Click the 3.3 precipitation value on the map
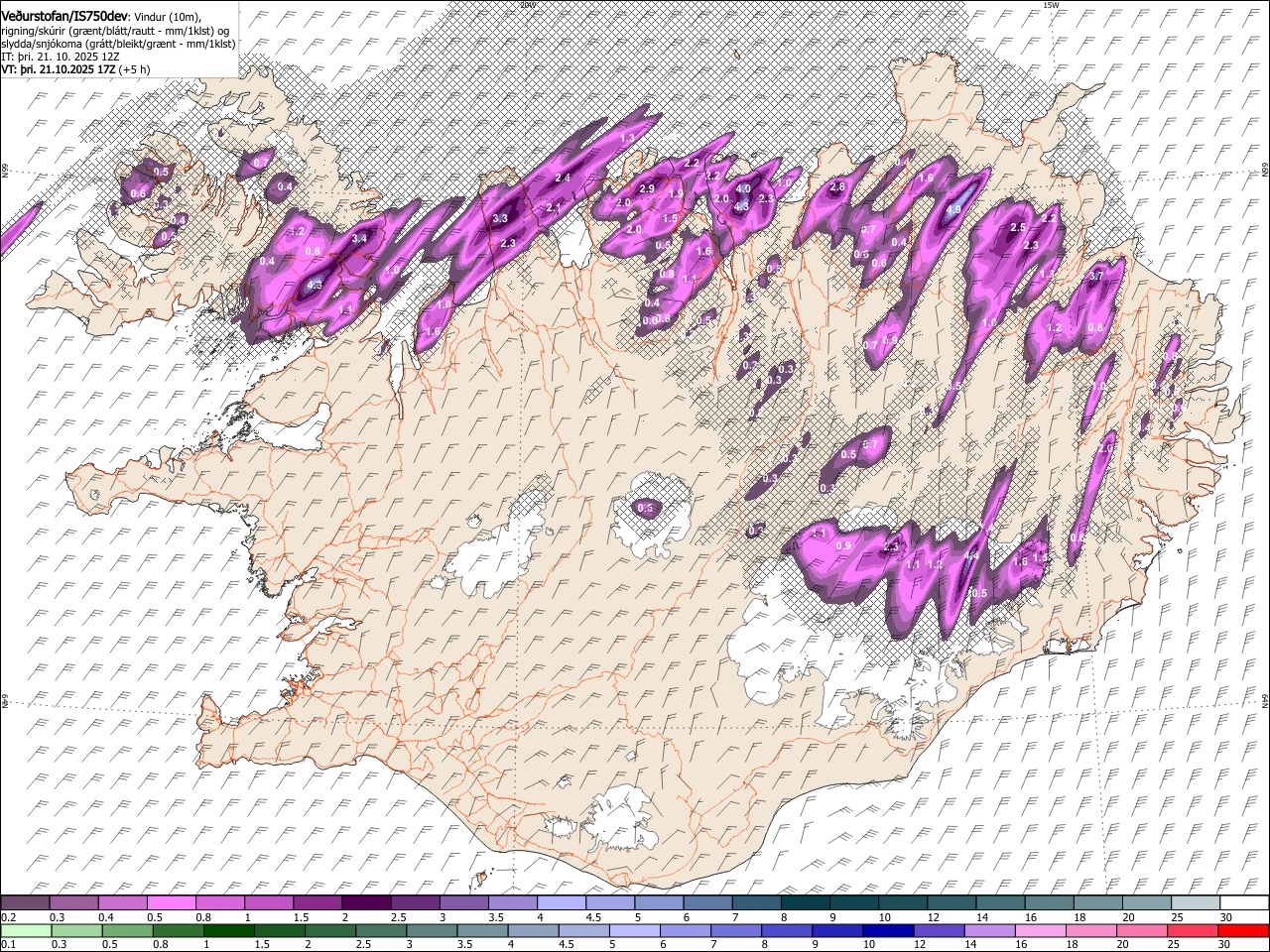The width and height of the screenshot is (1270, 952). [x=500, y=218]
